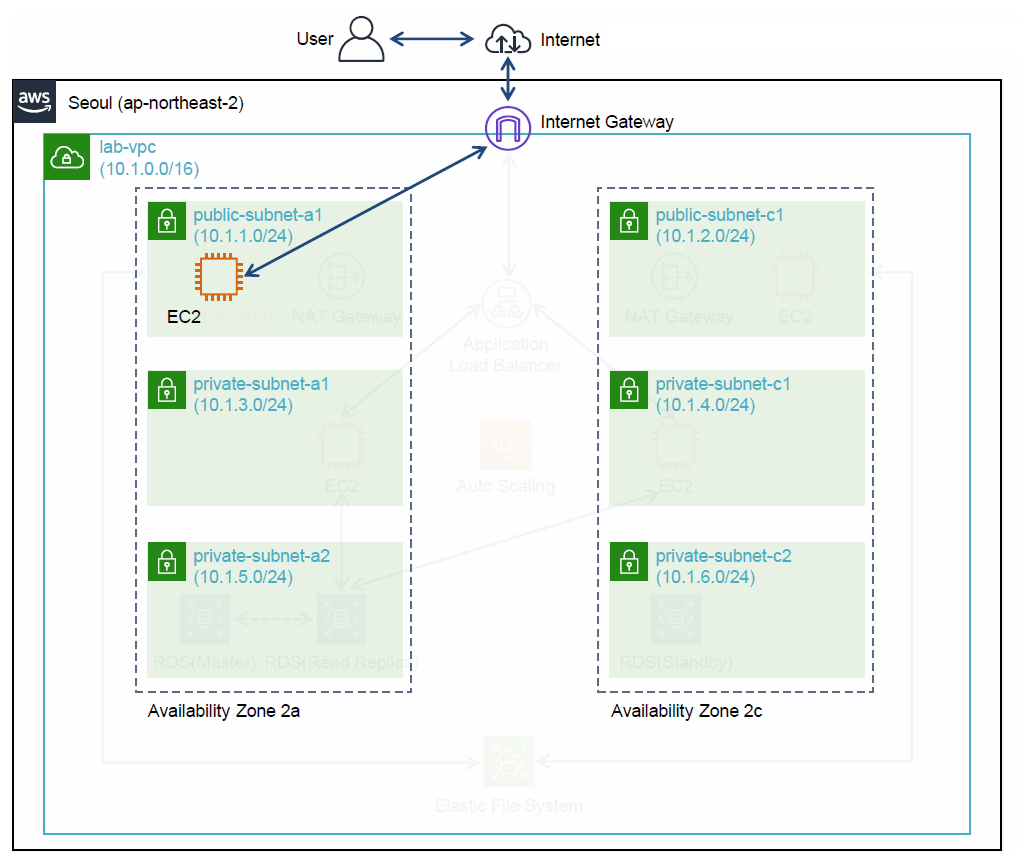Click the faded 'Elastic File System' text
This screenshot has width=1018, height=856.
[509, 806]
